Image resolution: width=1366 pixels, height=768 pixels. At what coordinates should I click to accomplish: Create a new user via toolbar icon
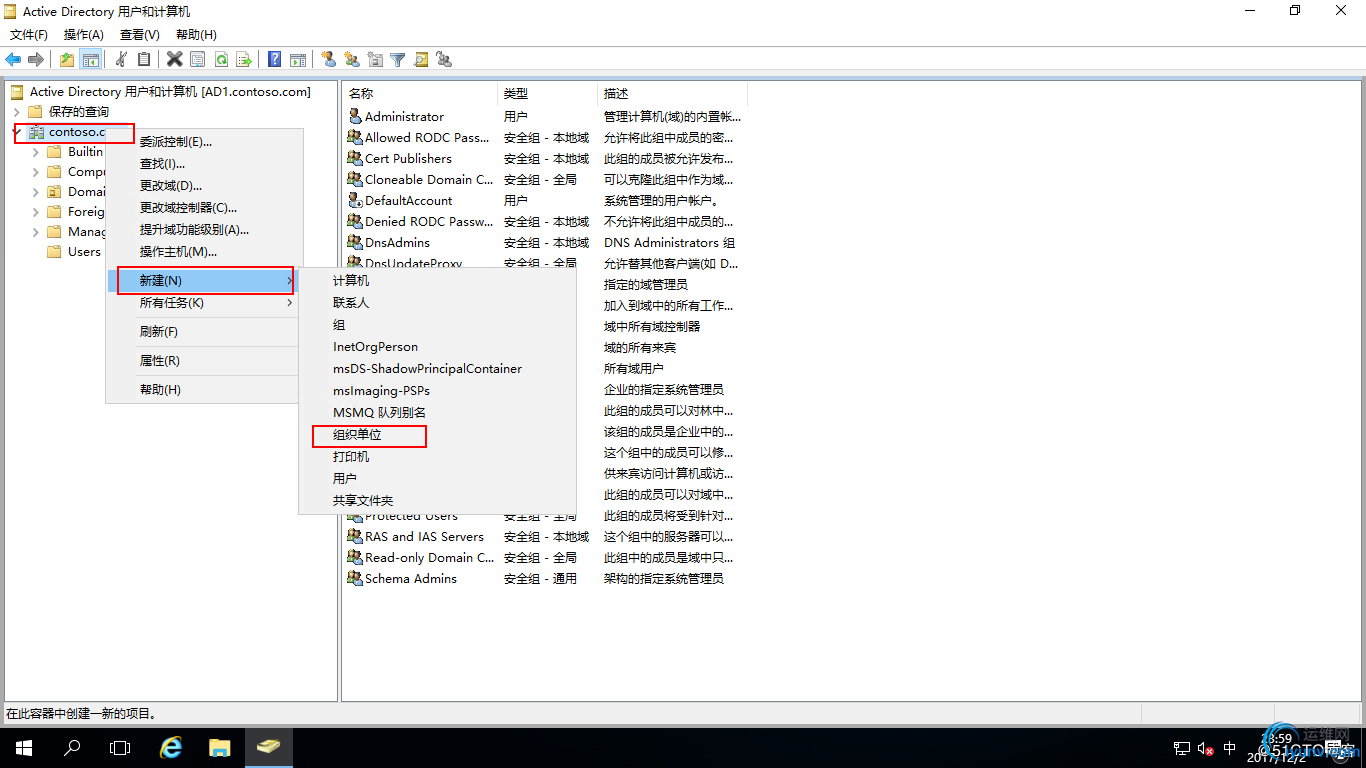click(x=328, y=59)
